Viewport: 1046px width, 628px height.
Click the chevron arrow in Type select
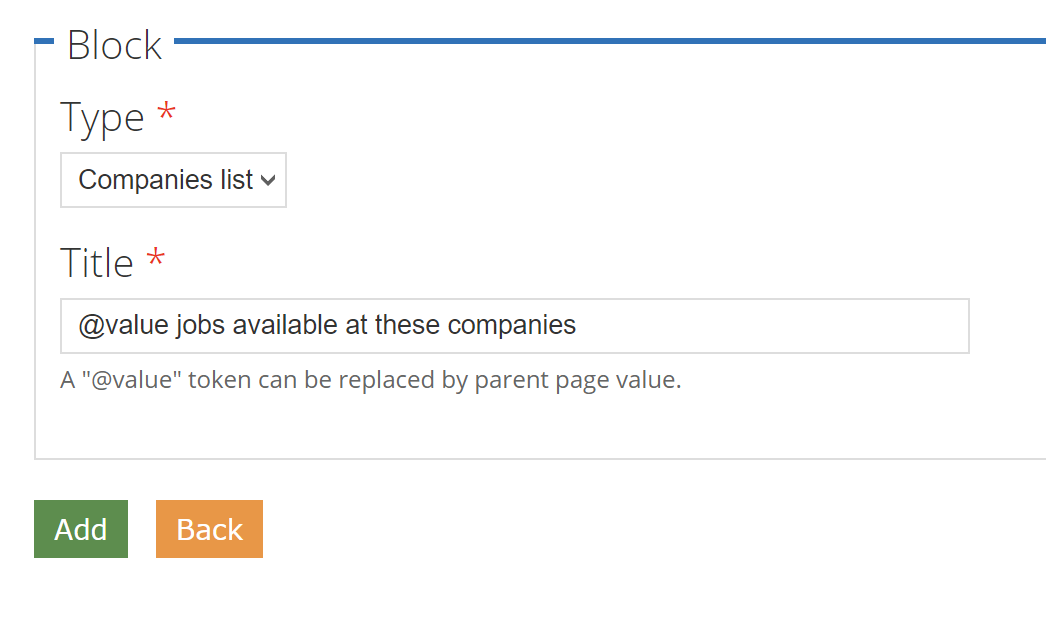(x=267, y=181)
